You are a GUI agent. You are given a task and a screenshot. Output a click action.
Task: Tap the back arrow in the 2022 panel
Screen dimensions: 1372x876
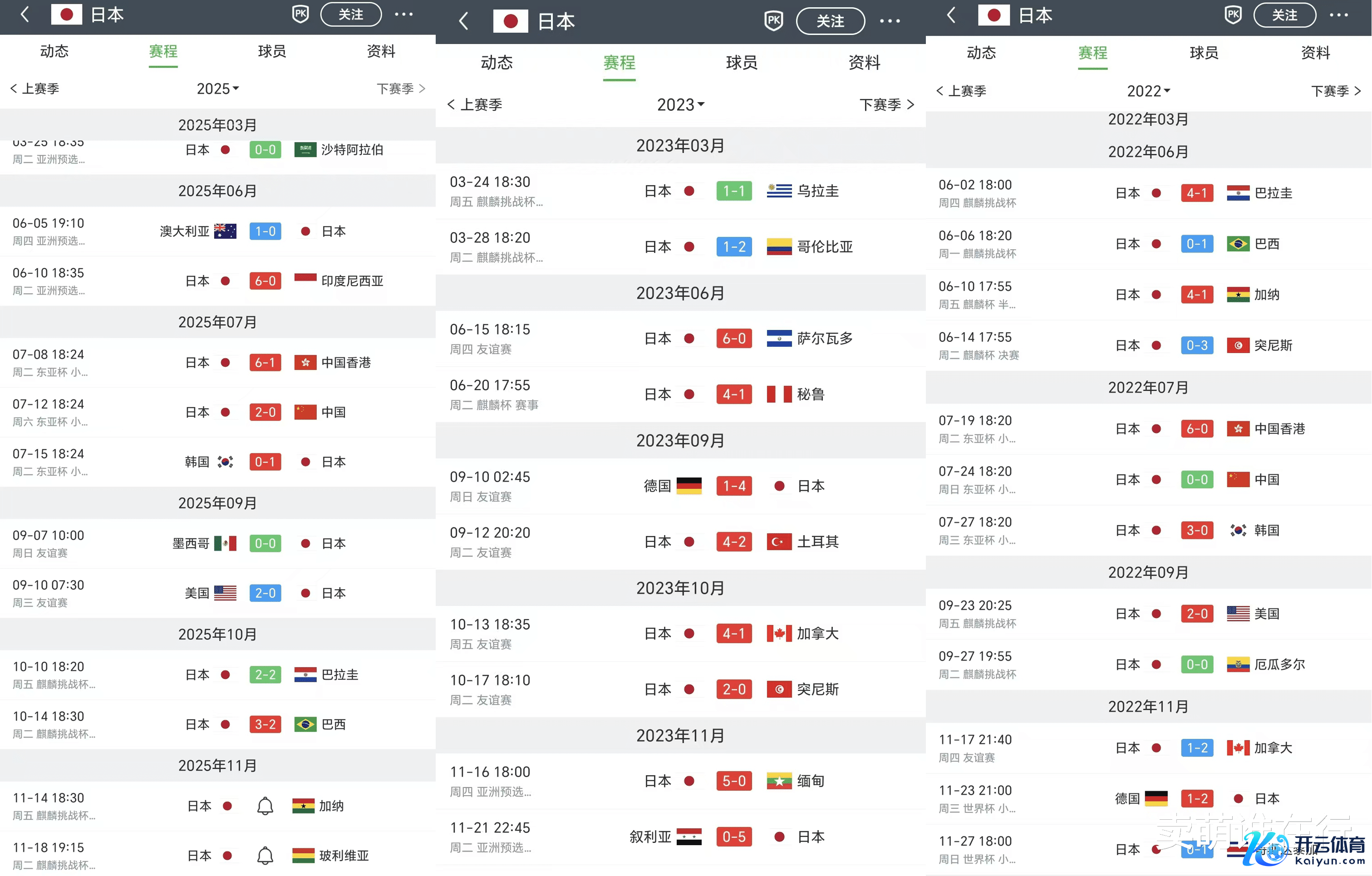[x=951, y=15]
